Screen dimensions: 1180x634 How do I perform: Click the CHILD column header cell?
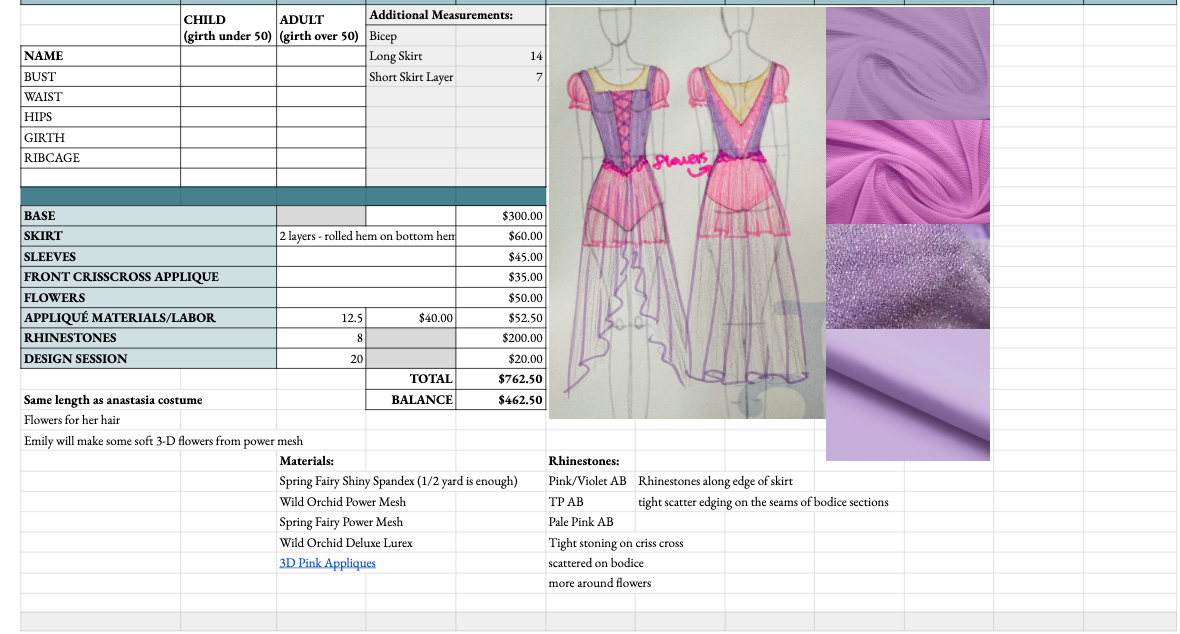pos(228,27)
